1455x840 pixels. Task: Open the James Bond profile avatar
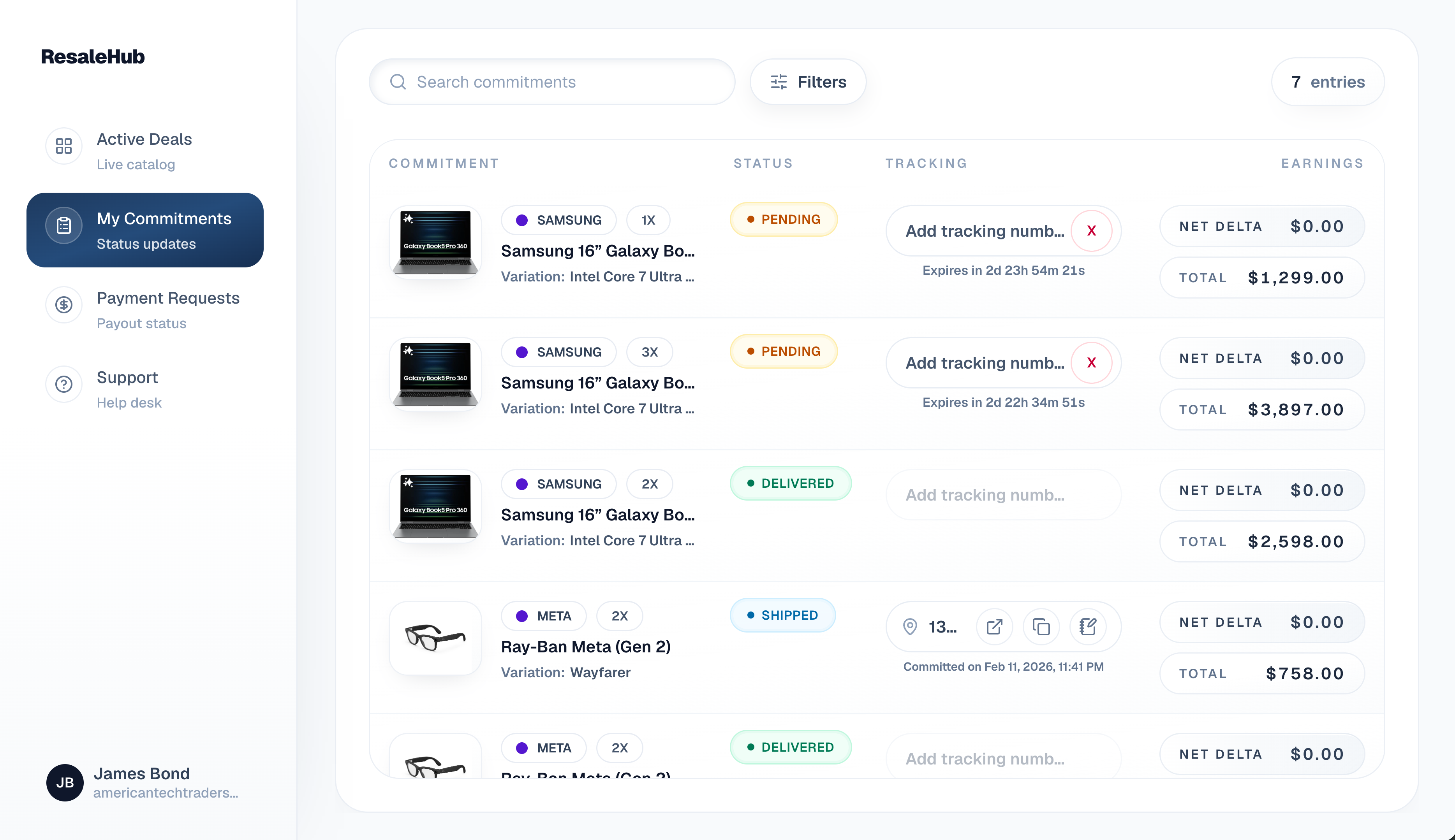point(65,782)
